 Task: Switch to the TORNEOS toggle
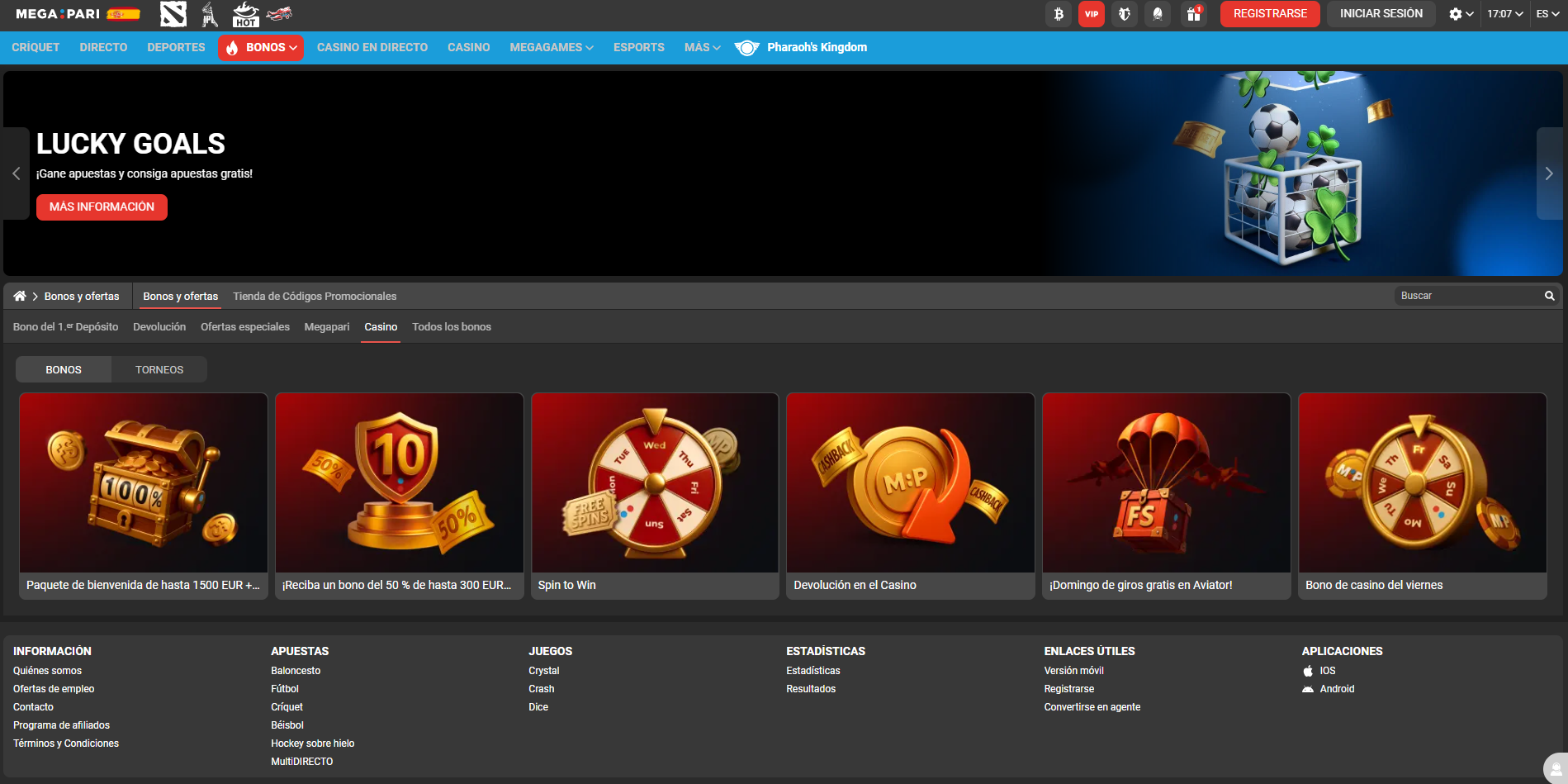click(x=159, y=369)
